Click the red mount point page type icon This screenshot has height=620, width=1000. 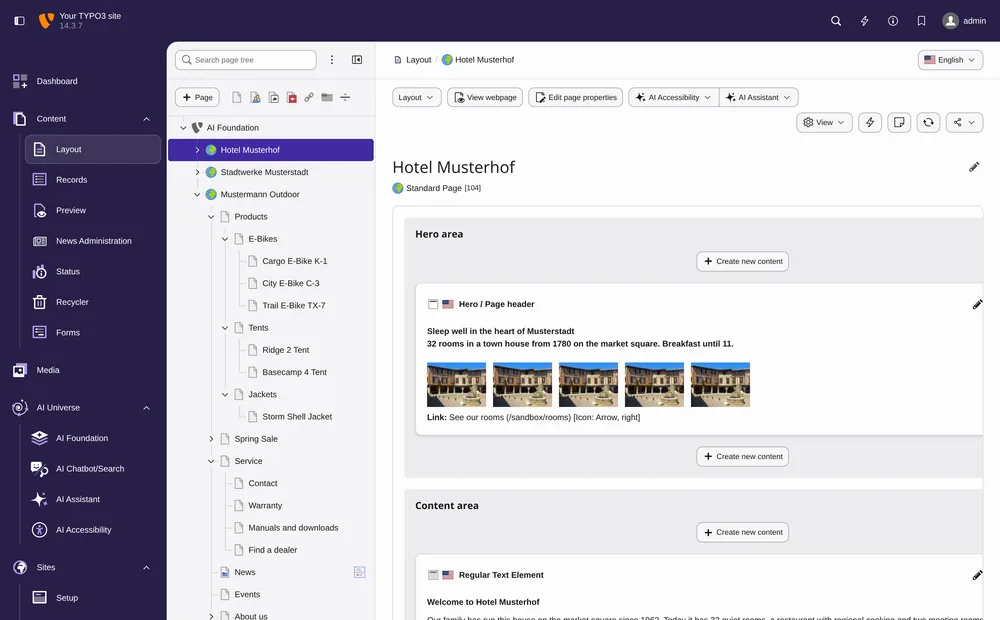tap(291, 98)
